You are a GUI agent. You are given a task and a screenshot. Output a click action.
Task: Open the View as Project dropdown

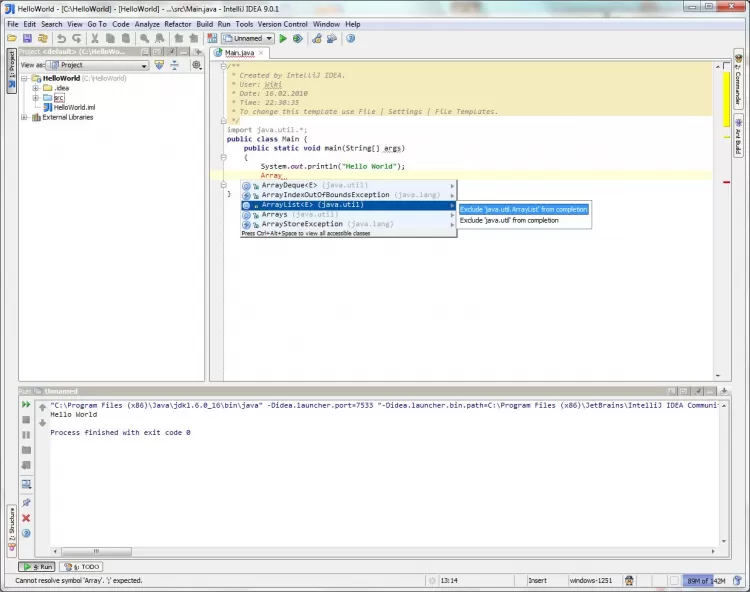pyautogui.click(x=97, y=65)
